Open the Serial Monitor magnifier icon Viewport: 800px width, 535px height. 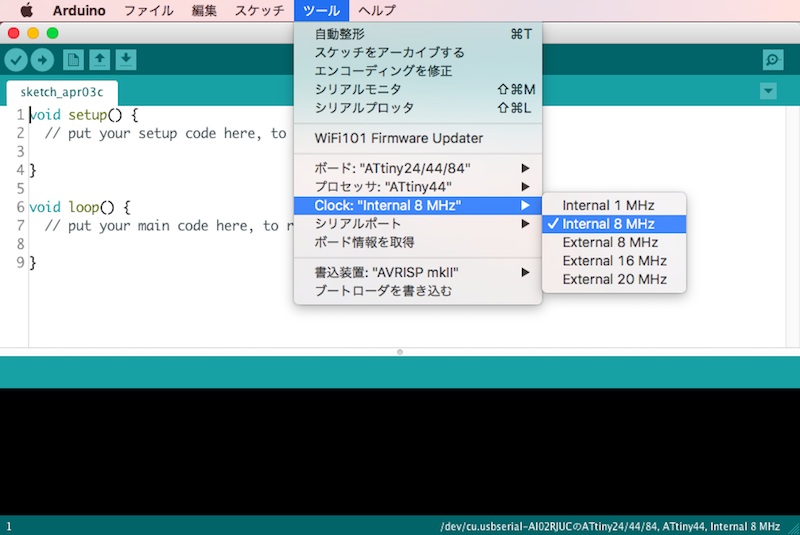pyautogui.click(x=773, y=60)
